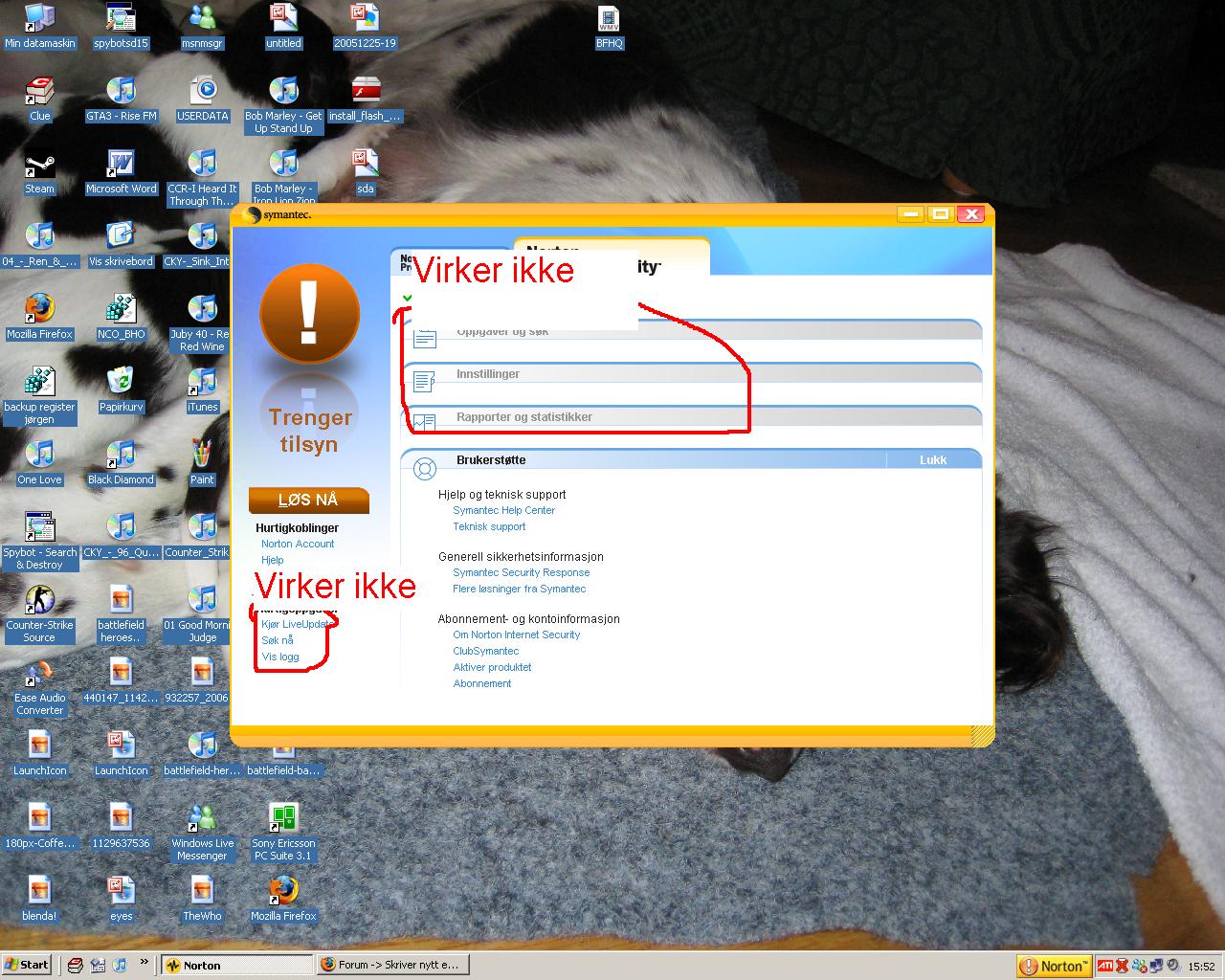Click the orange Trenger tilsyn warning icon

[x=309, y=313]
